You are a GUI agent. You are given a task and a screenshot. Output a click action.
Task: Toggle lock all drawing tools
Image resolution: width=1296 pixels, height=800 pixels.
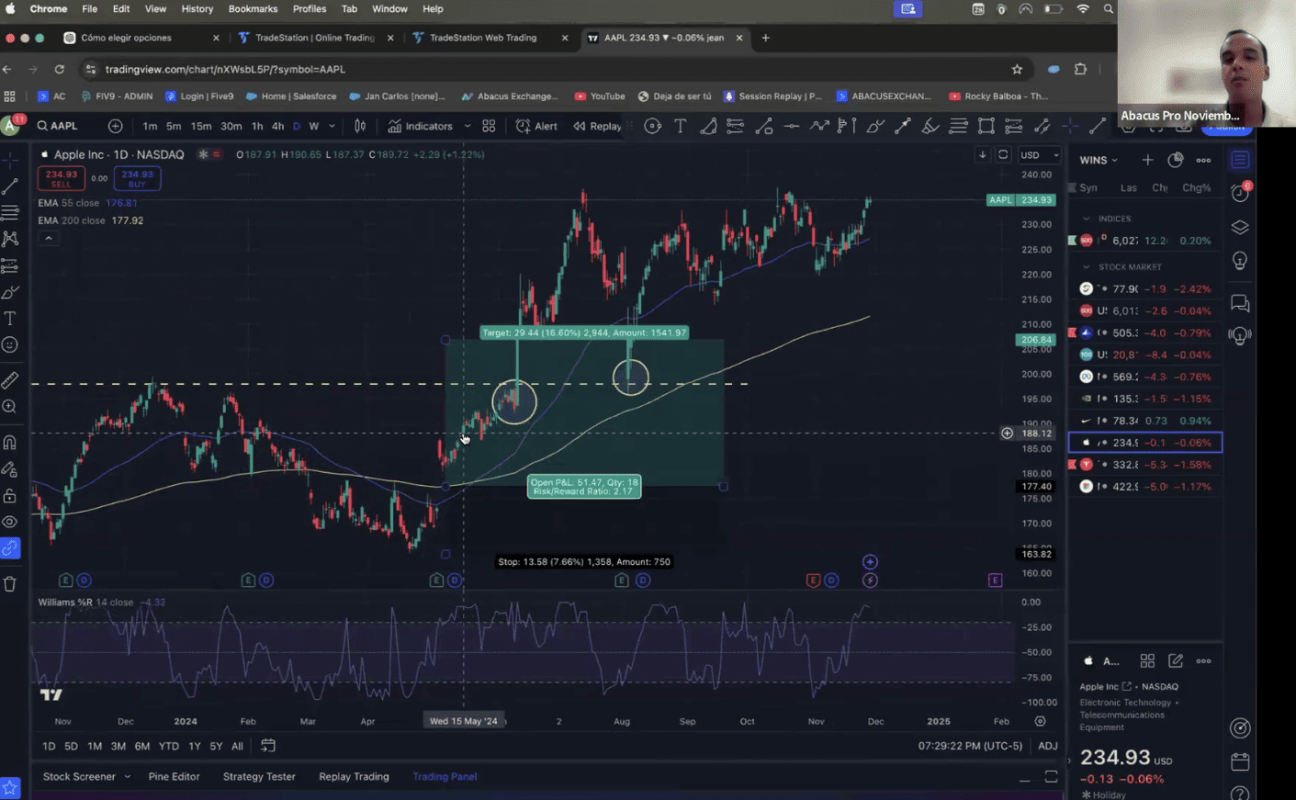coord(10,496)
